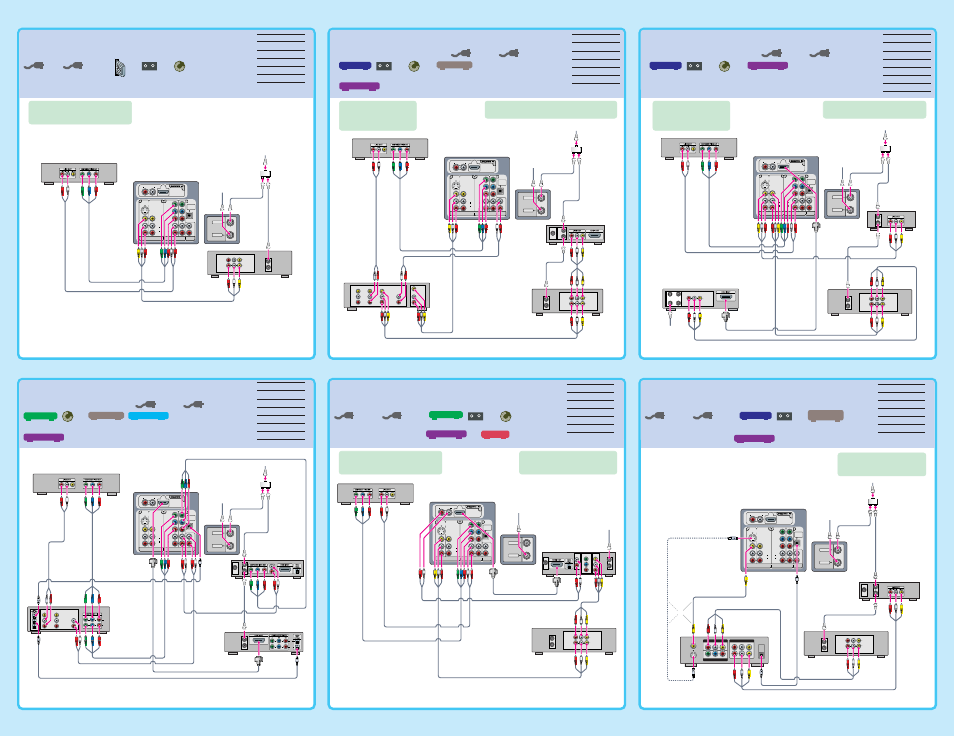Click the round connector icon in top-right diagram header
The height and width of the screenshot is (736, 954).
pos(725,66)
